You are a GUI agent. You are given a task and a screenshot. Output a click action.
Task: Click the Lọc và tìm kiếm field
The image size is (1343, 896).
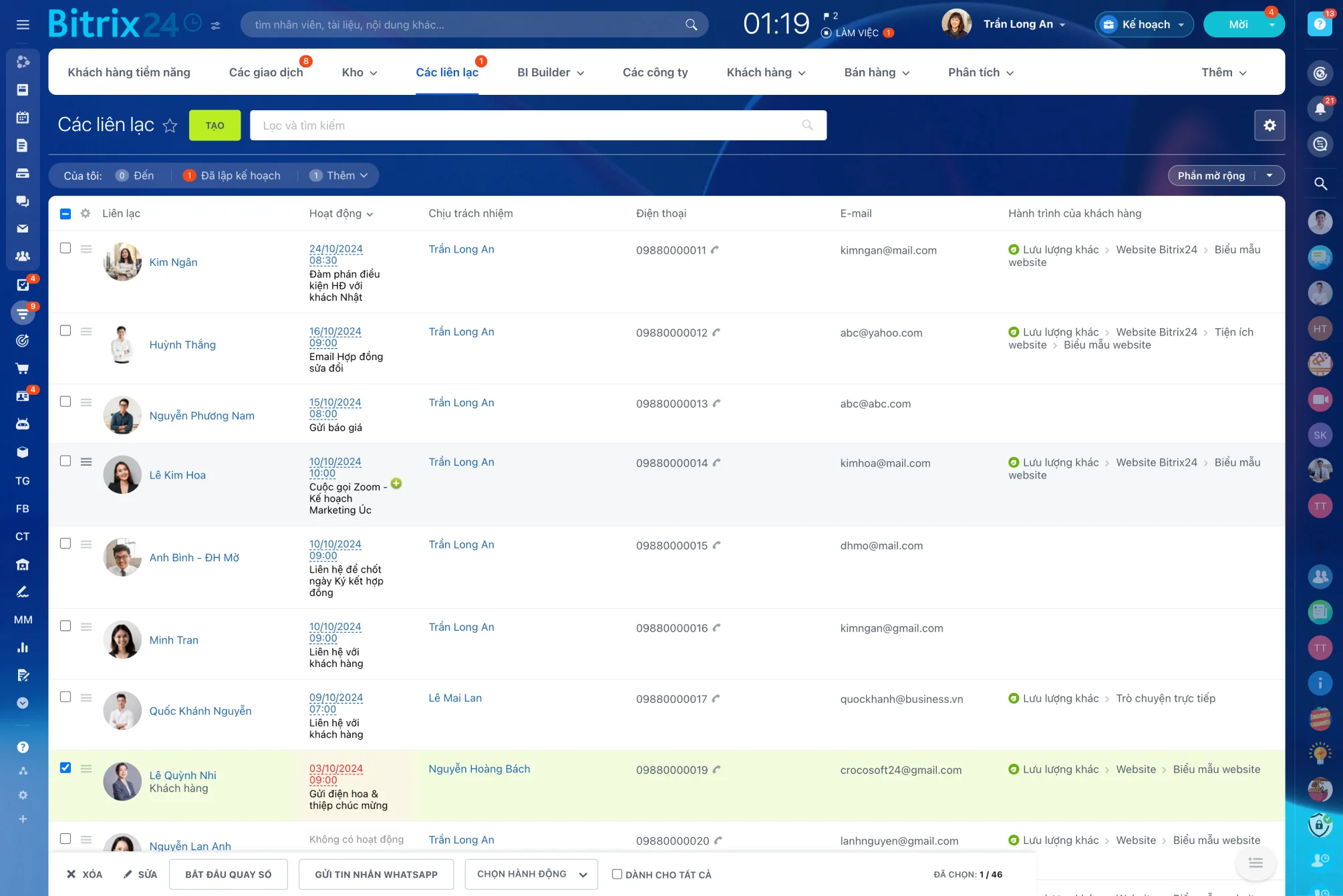point(468,125)
